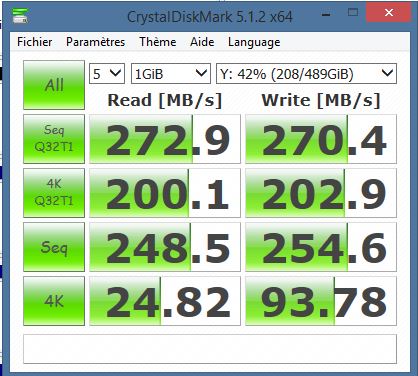This screenshot has width=418, height=376.
Task: Open the Paramètres menu
Action: 95,42
